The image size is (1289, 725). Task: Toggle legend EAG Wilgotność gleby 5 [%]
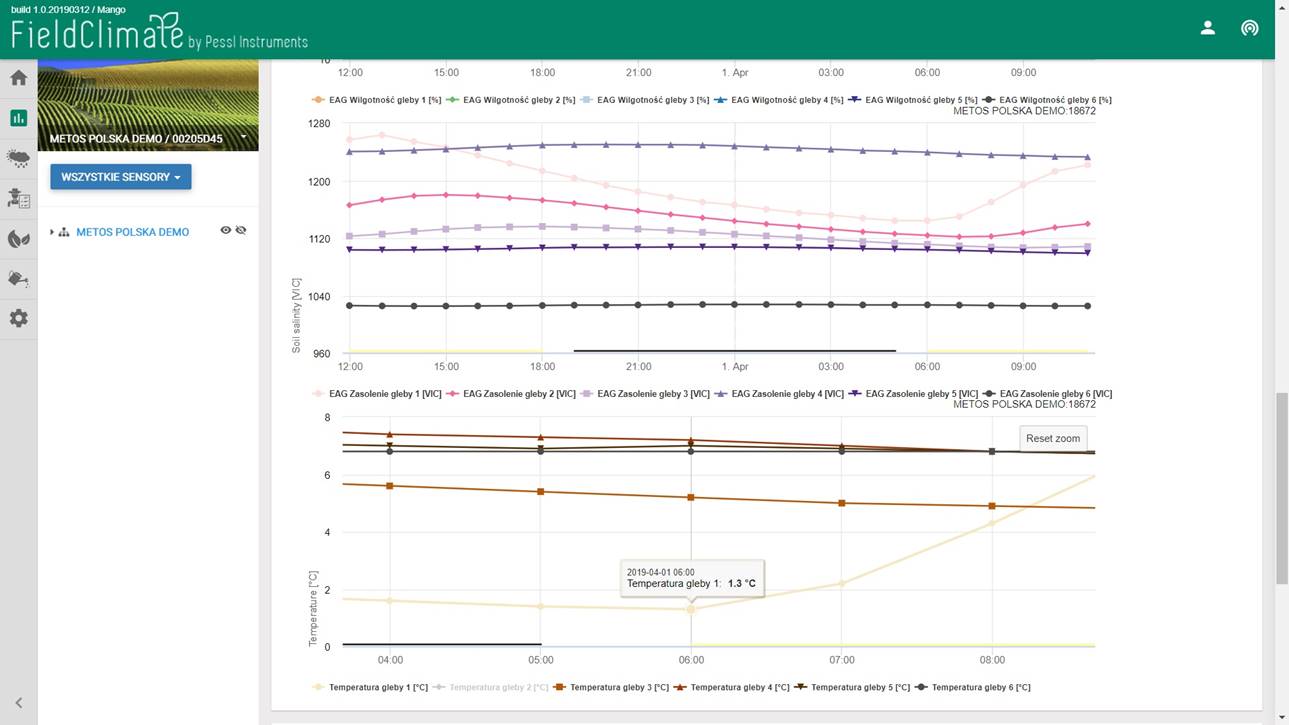pyautogui.click(x=911, y=100)
